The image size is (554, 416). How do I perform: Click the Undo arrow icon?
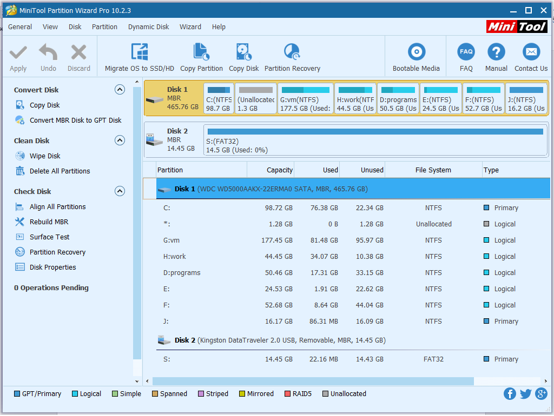point(48,52)
